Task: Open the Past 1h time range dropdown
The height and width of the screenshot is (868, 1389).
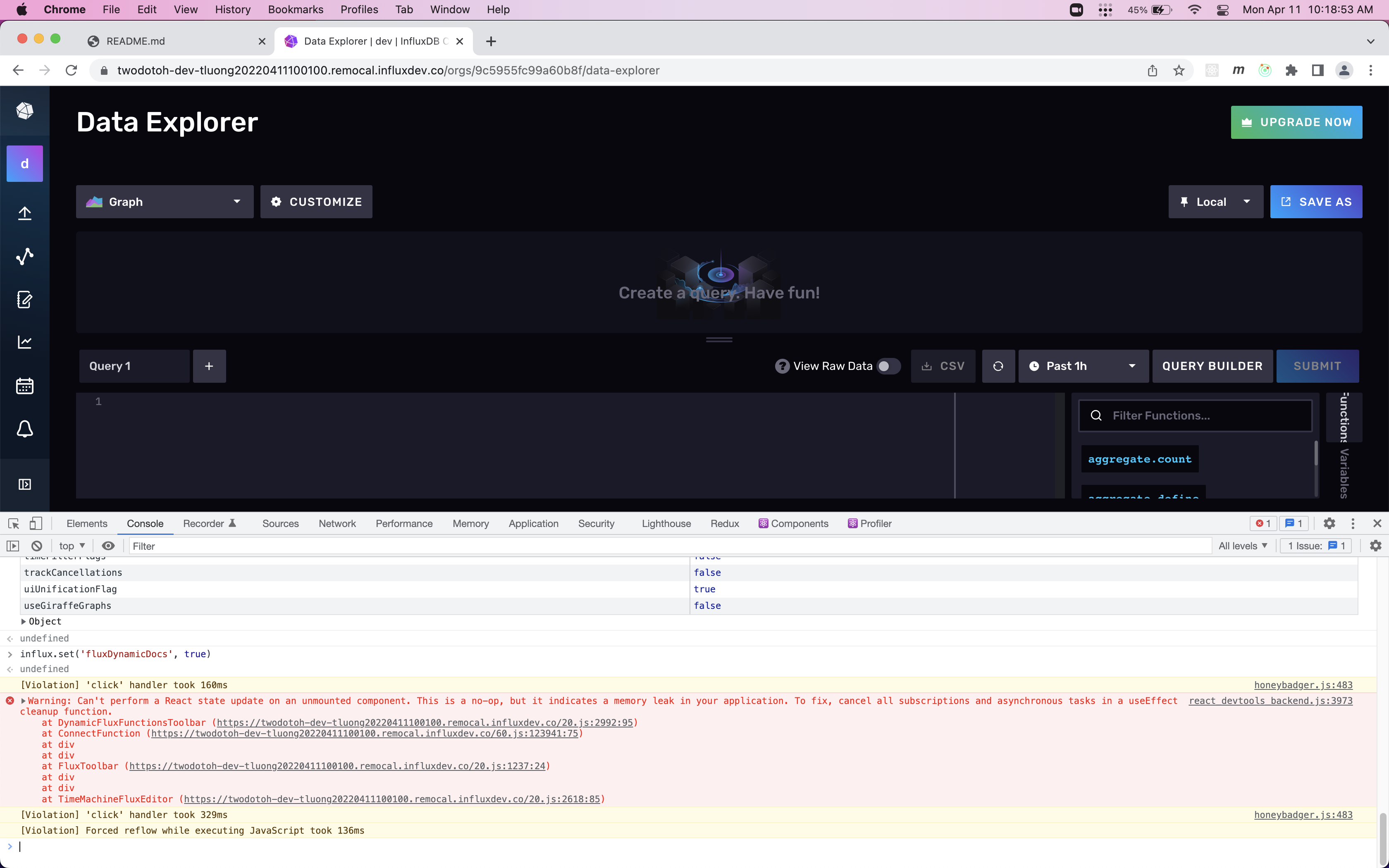Action: tap(1083, 366)
